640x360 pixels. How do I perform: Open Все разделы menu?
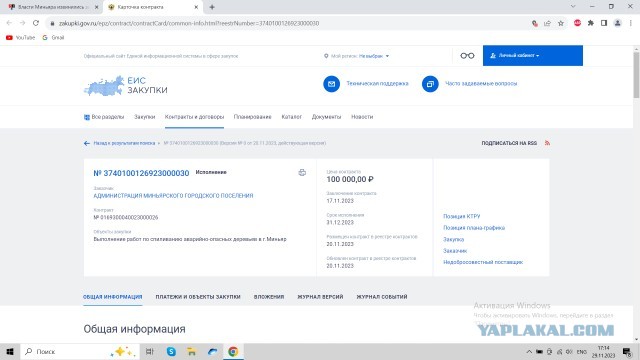tap(104, 117)
